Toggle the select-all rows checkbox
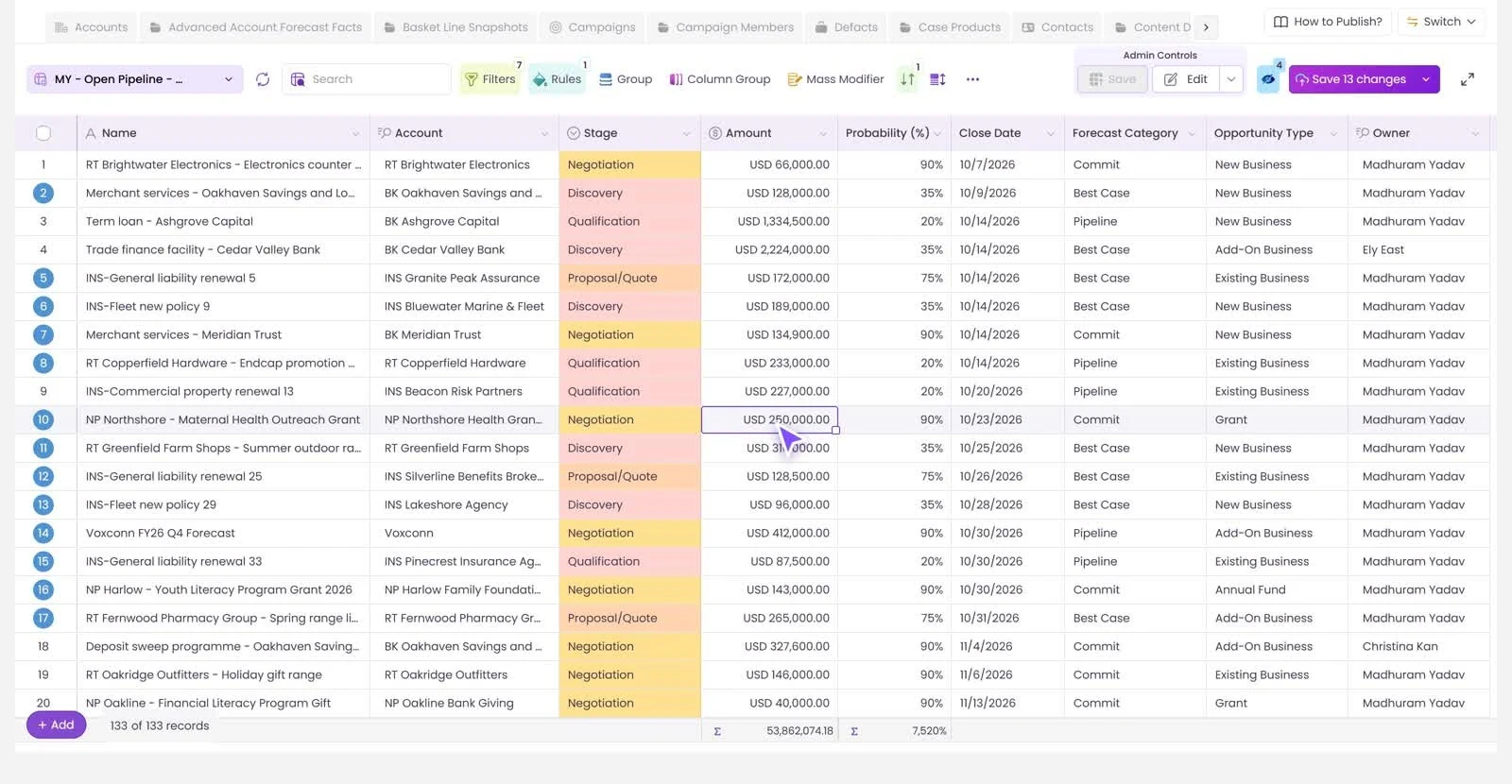 click(x=43, y=133)
